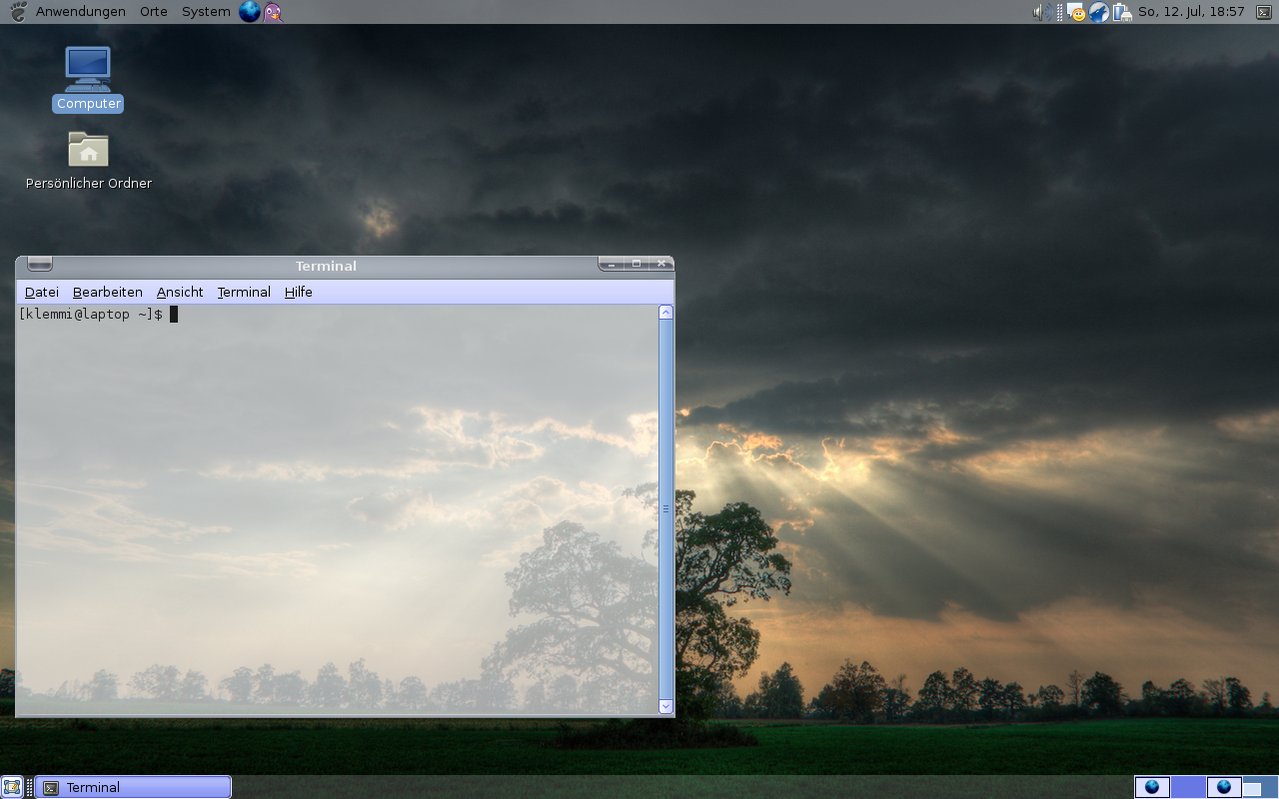Image resolution: width=1279 pixels, height=799 pixels.
Task: Click the Terminal taskbar button
Action: click(x=133, y=787)
